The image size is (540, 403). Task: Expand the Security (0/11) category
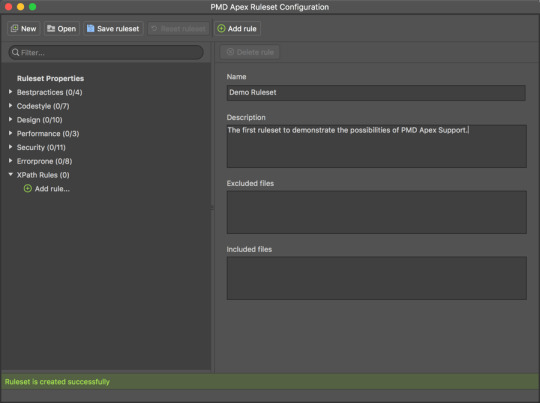coord(10,147)
